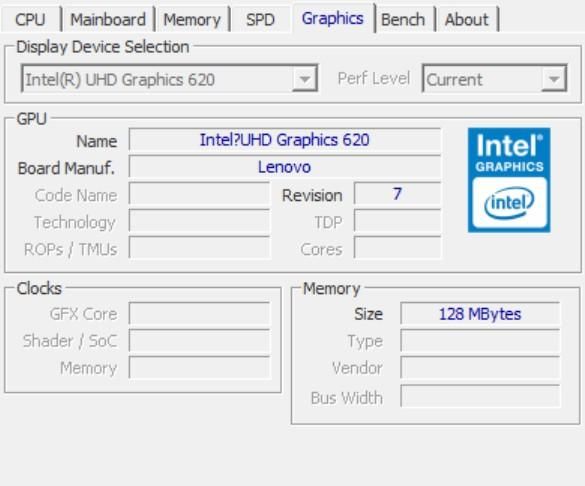Viewport: 585px width, 486px height.
Task: Click the empty GFX Core clock field
Action: click(x=199, y=314)
